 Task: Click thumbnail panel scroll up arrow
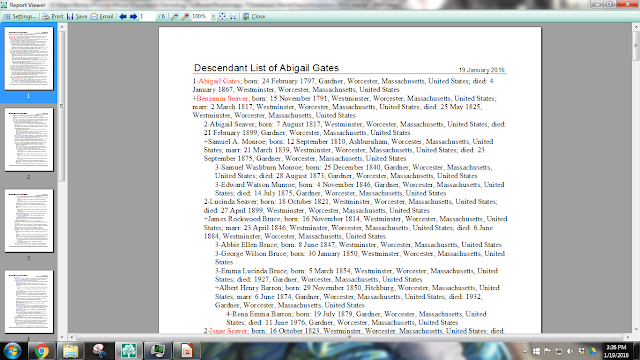click(62, 27)
